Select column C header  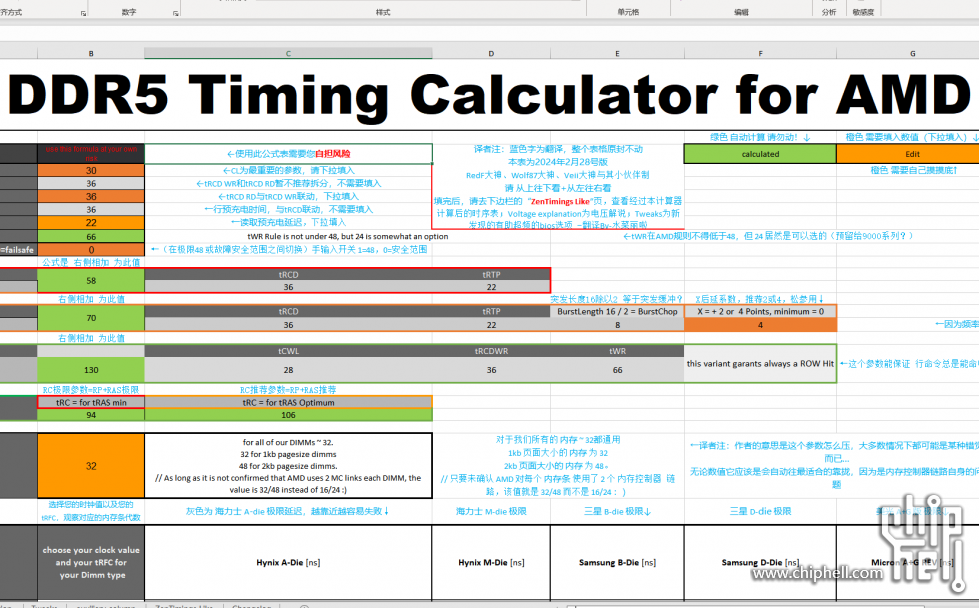tap(288, 54)
